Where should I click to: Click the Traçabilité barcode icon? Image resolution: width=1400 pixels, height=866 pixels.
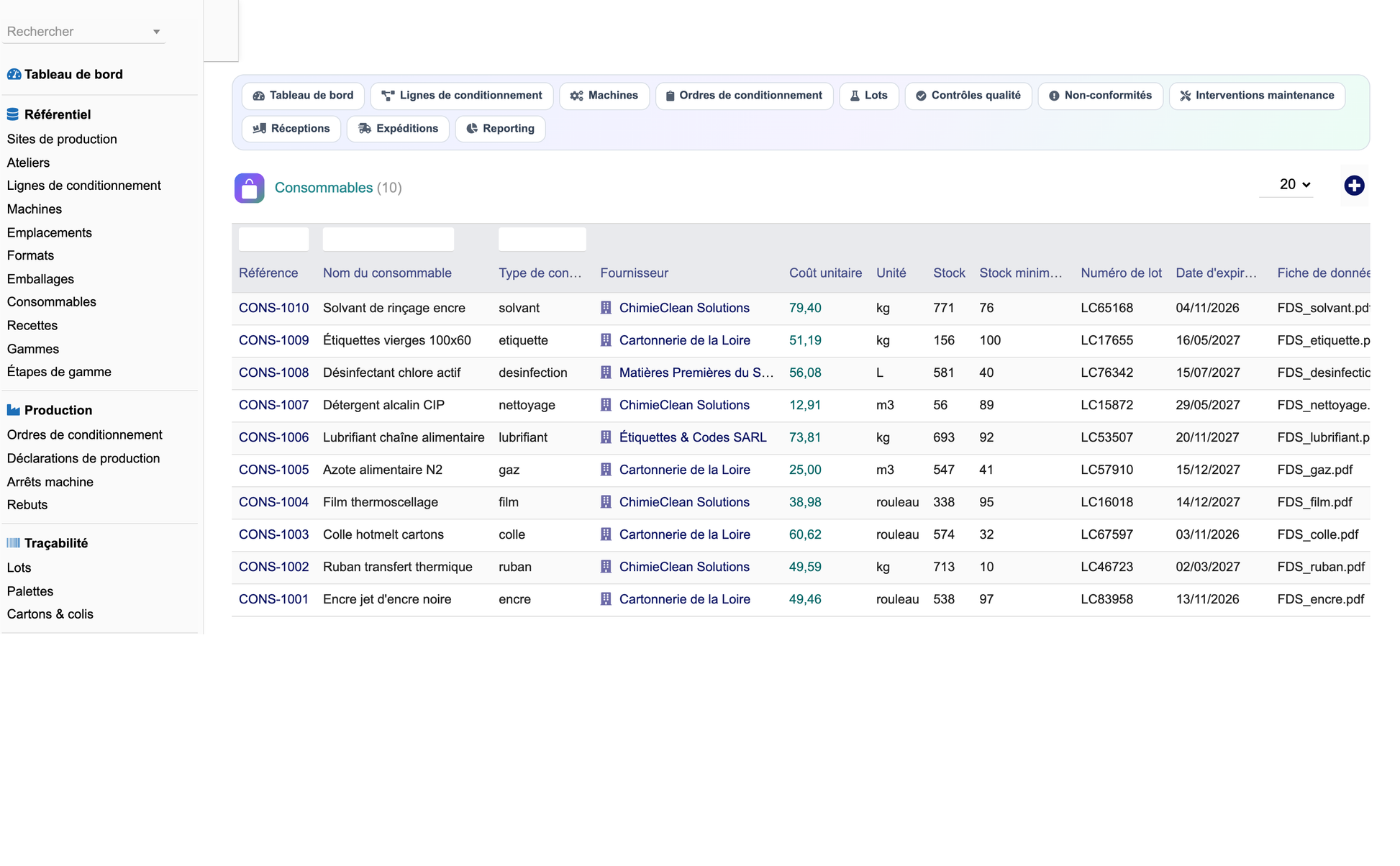coord(14,543)
